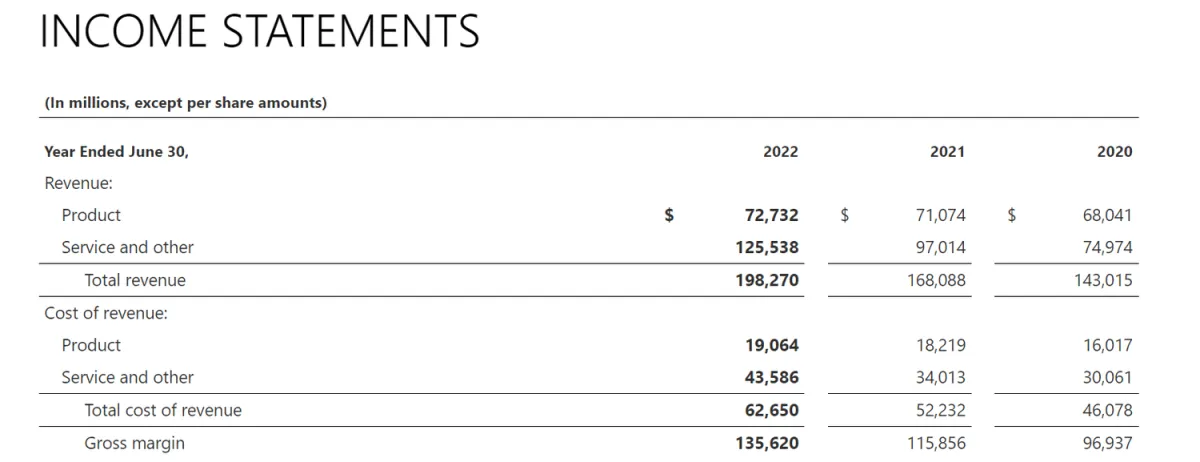1200x462 pixels.
Task: Click the Cost of revenue section label
Action: tap(106, 313)
